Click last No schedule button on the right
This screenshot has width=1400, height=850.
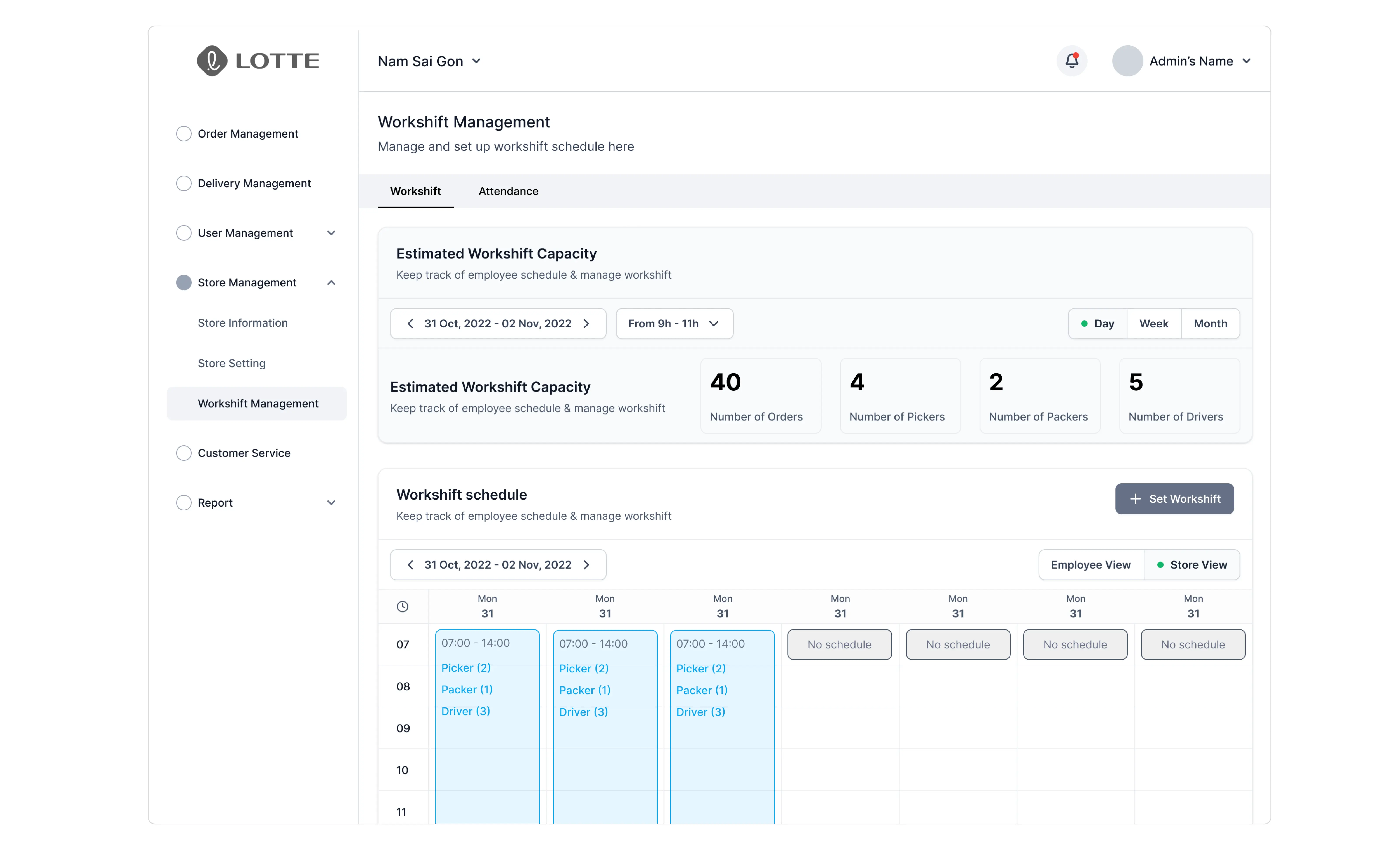click(1193, 644)
